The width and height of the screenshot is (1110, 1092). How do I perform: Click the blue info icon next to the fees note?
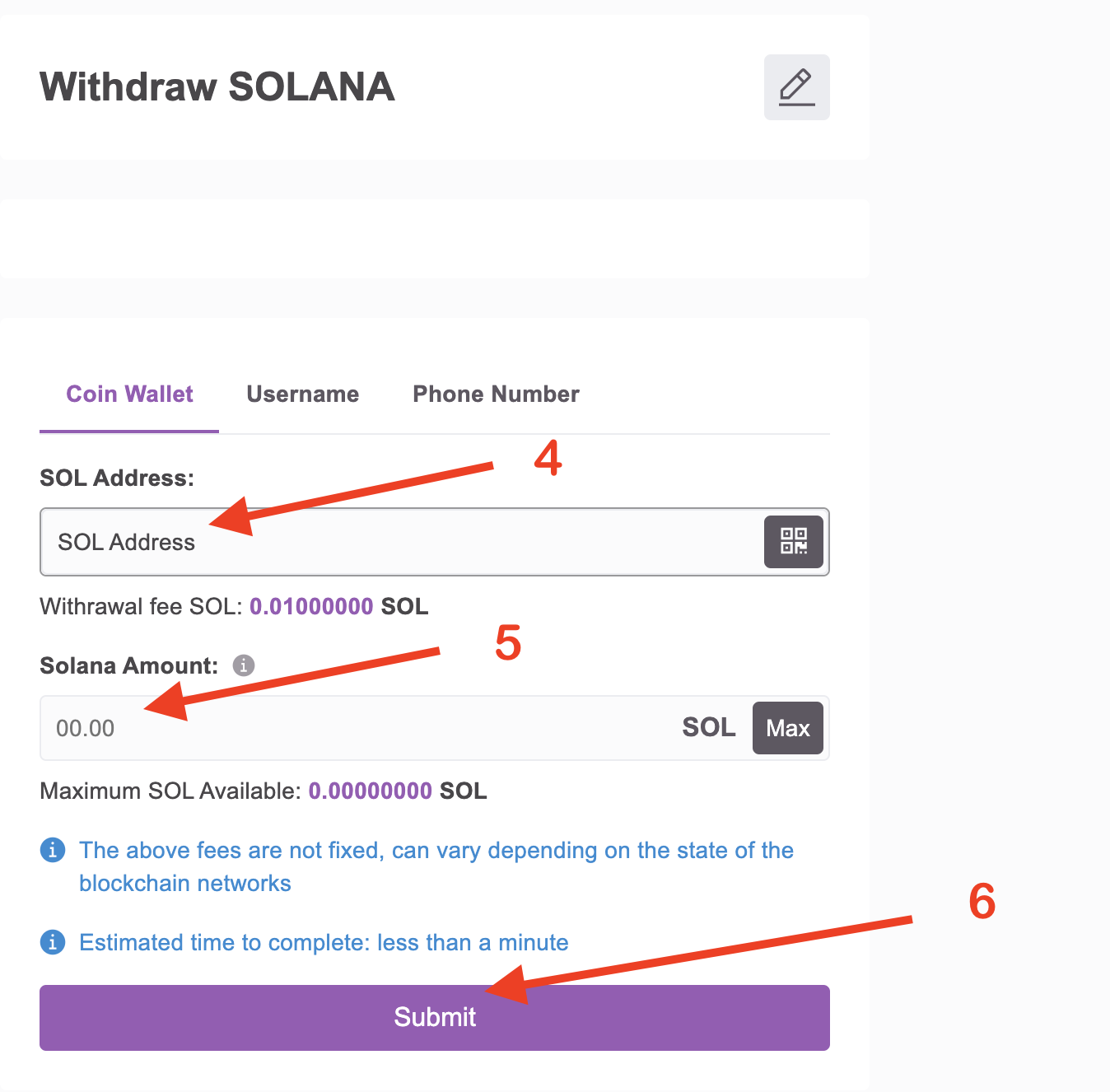coord(52,850)
